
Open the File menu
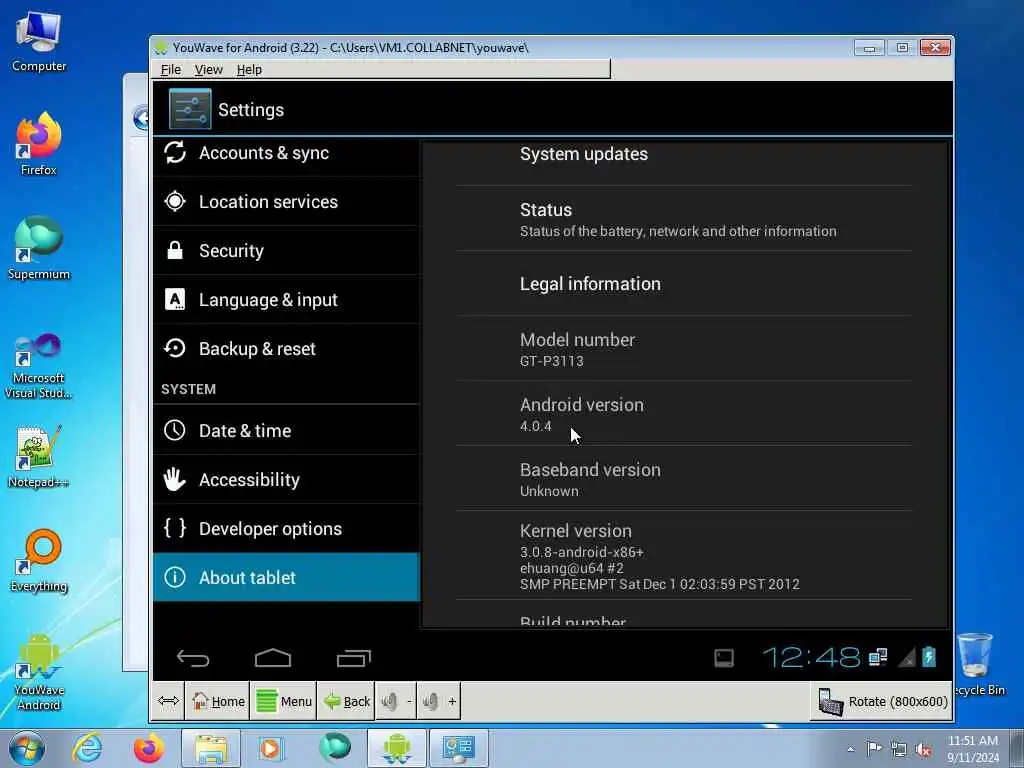click(170, 69)
